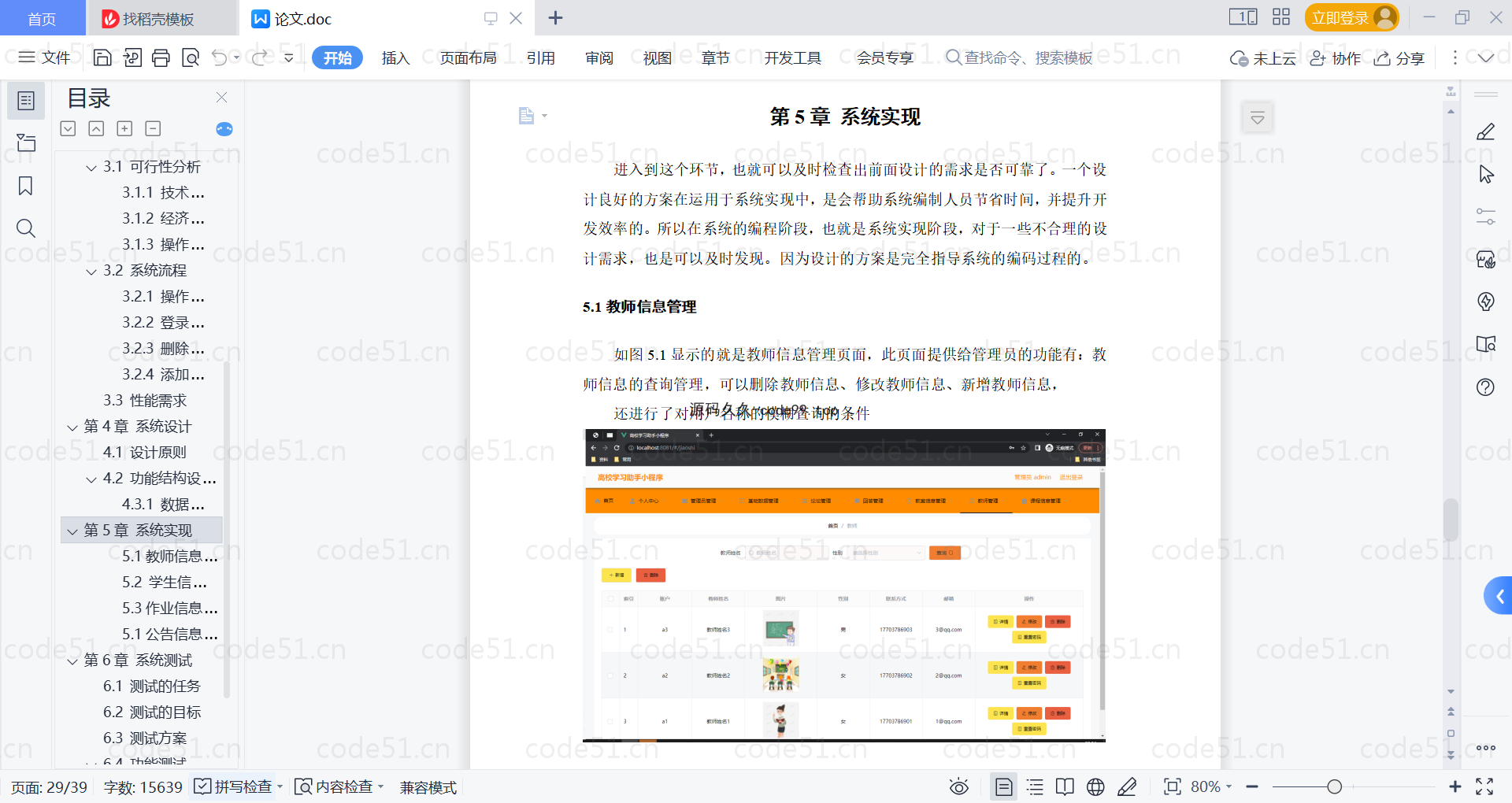Toggle eye-protection mode icon in status bar

coord(958,786)
